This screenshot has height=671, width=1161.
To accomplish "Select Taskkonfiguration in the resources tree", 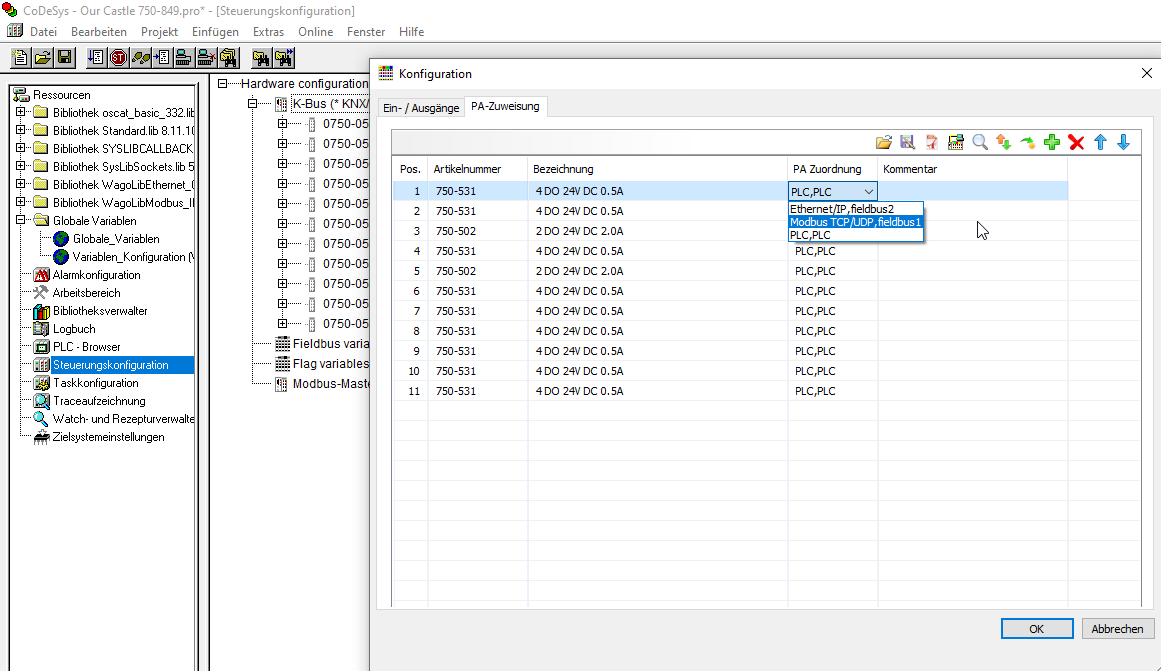I will pos(96,383).
